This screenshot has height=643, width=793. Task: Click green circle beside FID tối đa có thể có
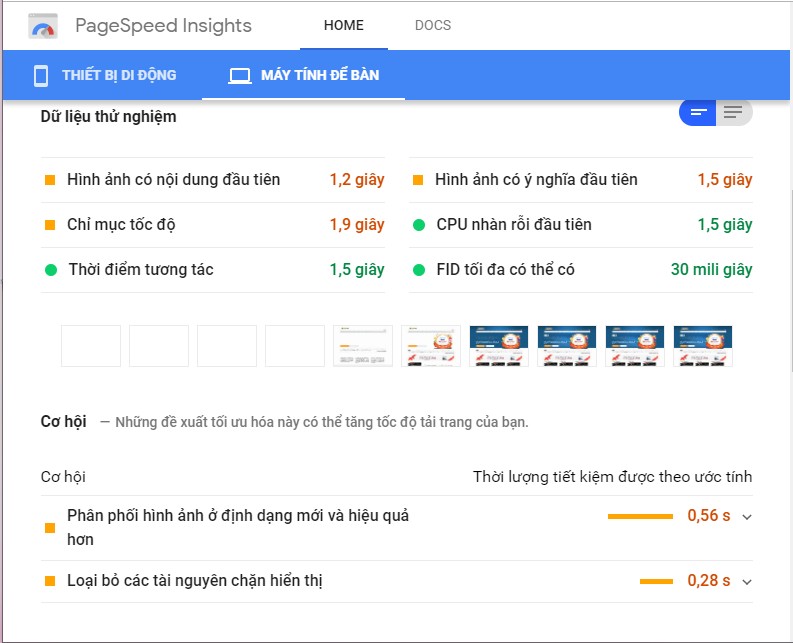(419, 270)
